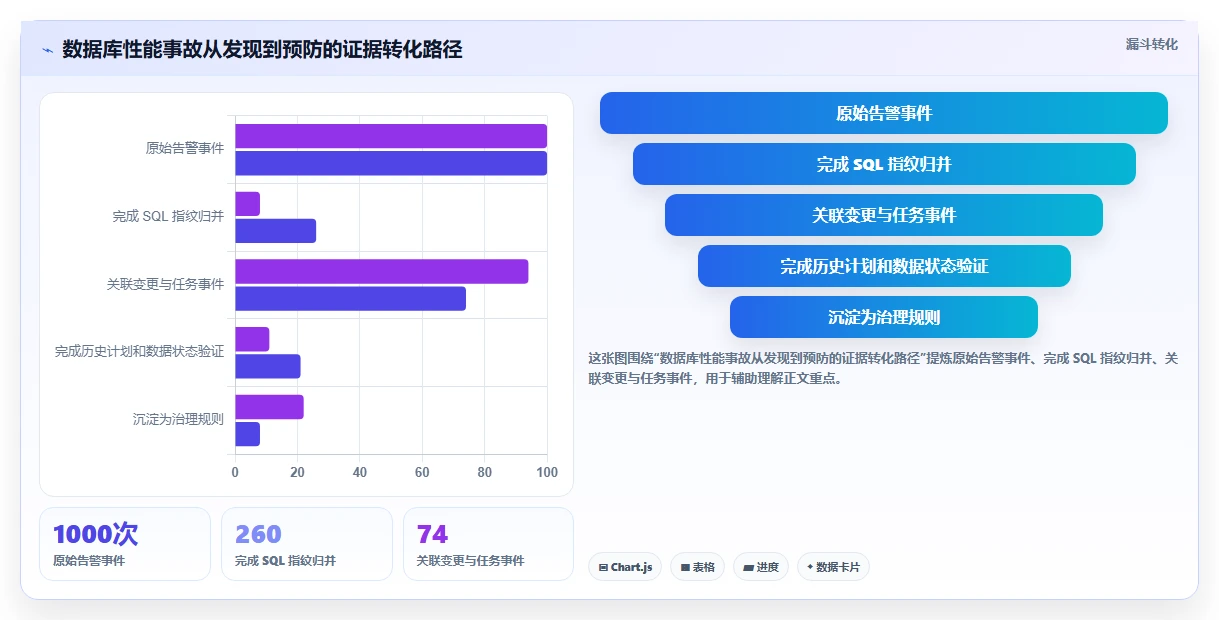This screenshot has width=1219, height=620.
Task: Click the x-axis tick value 40
Action: [x=360, y=472]
